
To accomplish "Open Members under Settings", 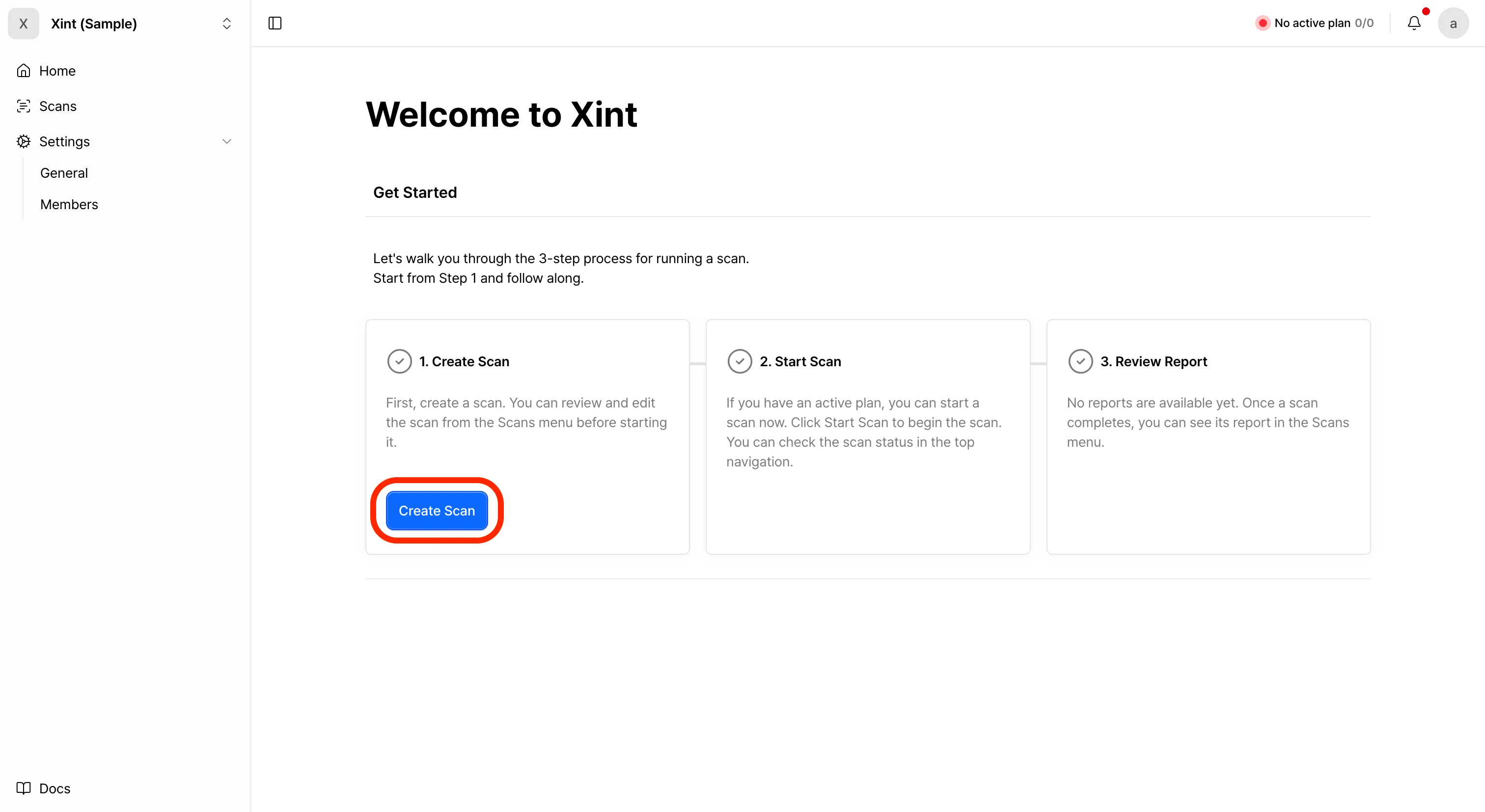I will 69,204.
